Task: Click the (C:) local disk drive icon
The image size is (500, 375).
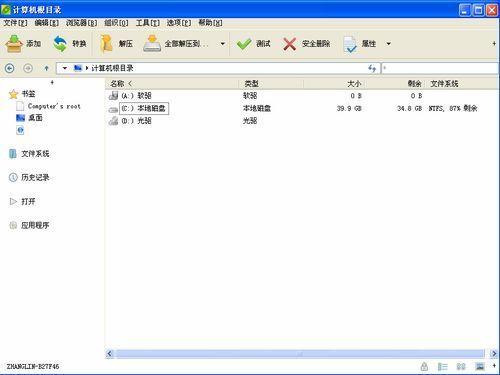Action: coord(113,109)
